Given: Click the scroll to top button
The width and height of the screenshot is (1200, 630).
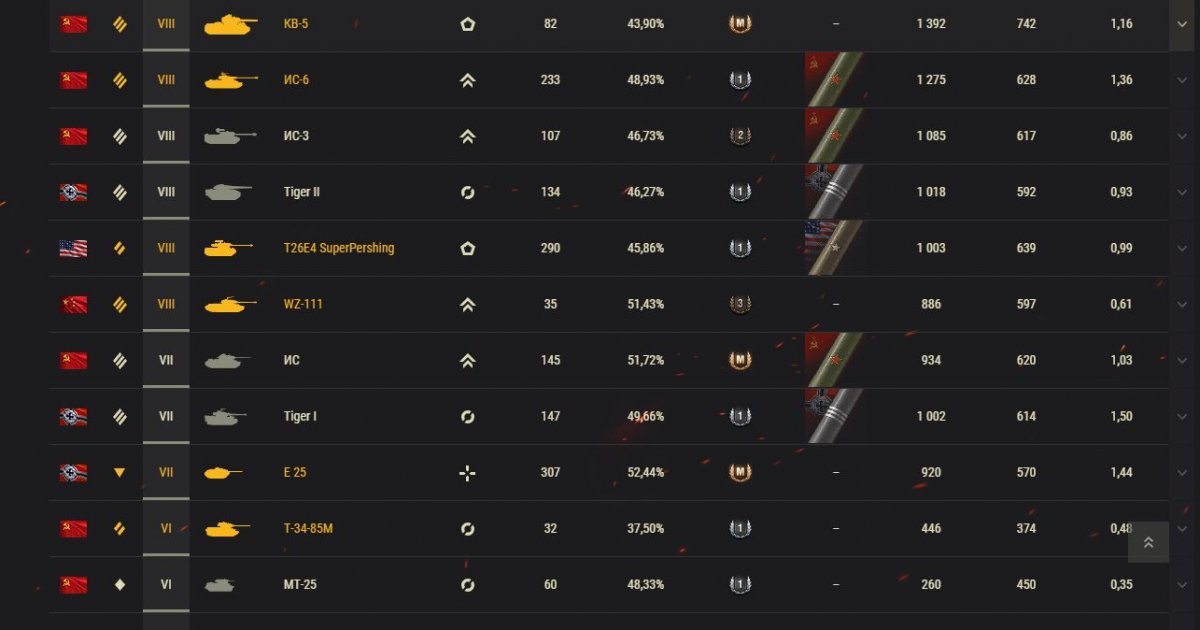Looking at the screenshot, I should [1148, 542].
